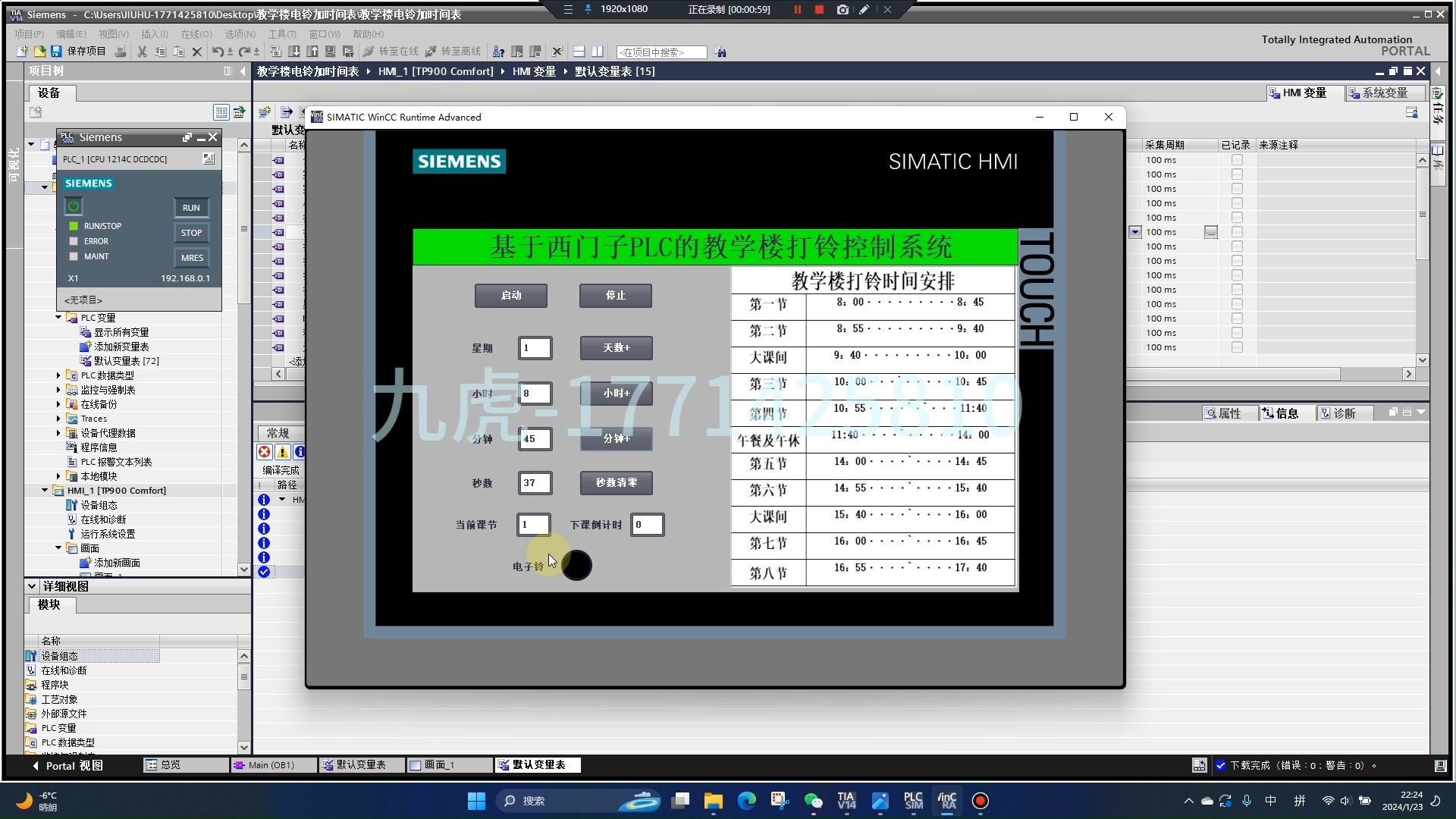Viewport: 1456px width, 819px height.
Task: Open the 选项(N) menu
Action: (x=240, y=34)
